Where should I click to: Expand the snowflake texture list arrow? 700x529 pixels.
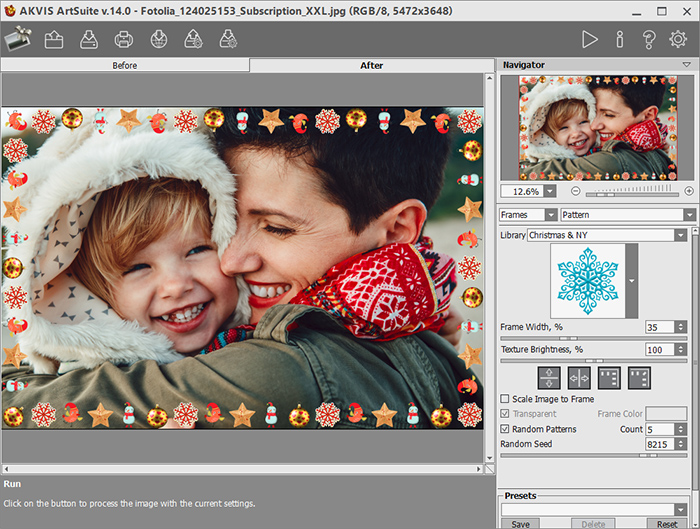pos(632,281)
